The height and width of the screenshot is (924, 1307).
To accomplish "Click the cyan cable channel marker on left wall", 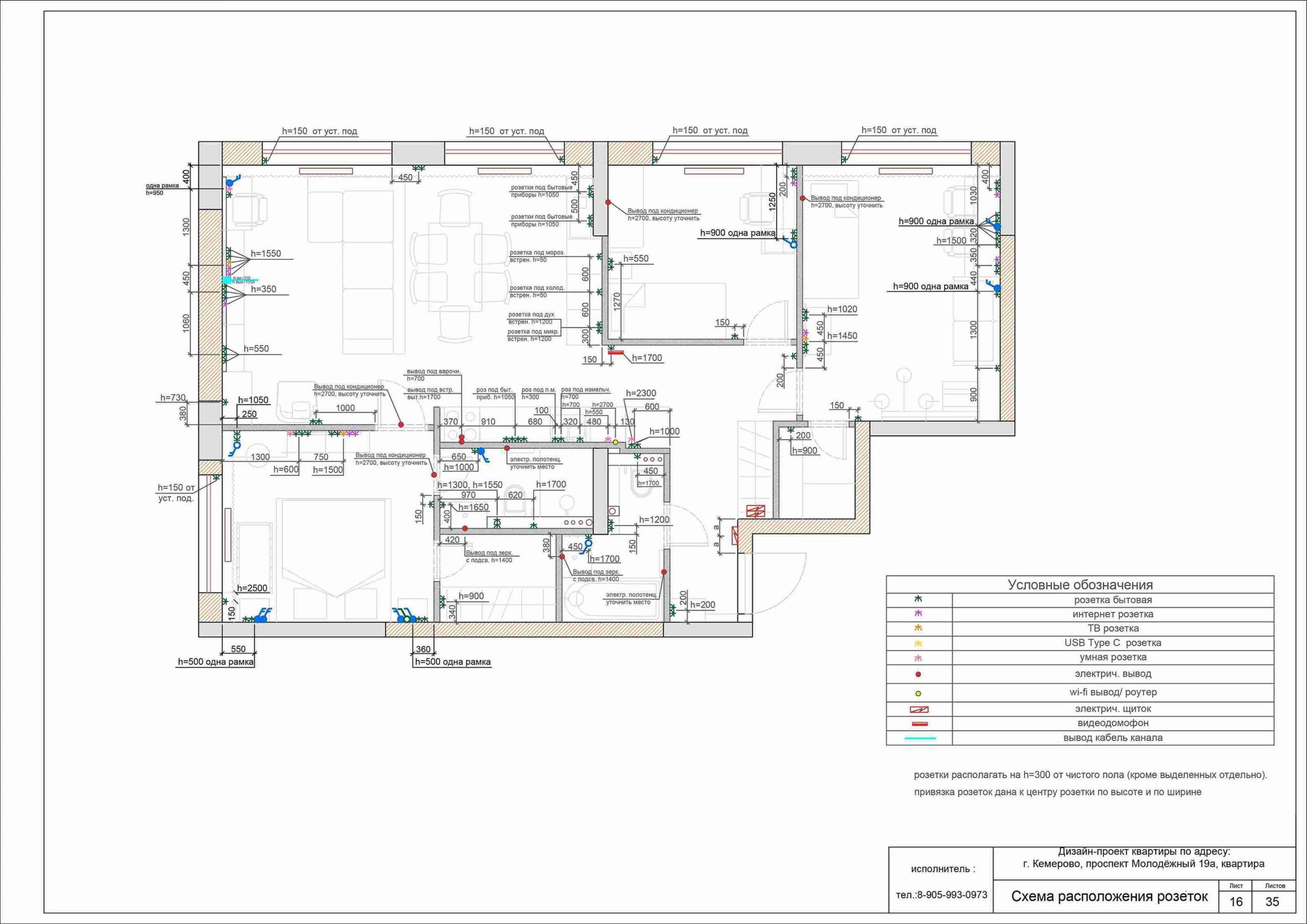I will [x=239, y=280].
